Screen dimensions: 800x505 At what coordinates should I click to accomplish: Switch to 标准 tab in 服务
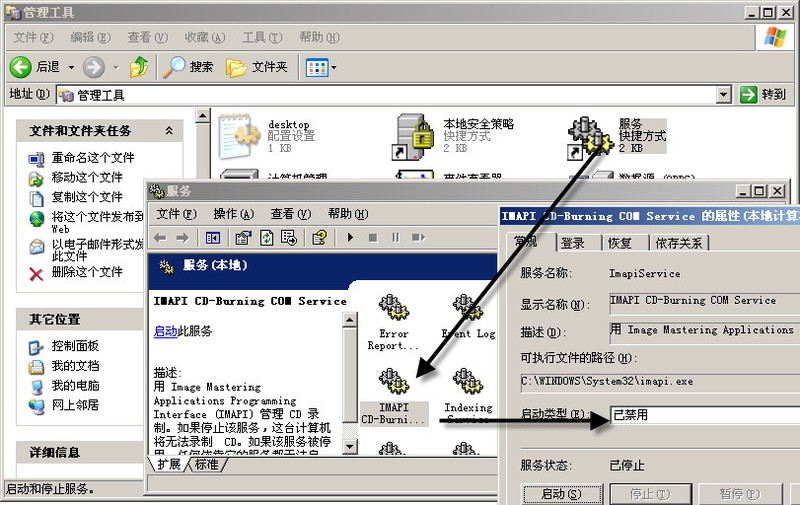pyautogui.click(x=207, y=464)
